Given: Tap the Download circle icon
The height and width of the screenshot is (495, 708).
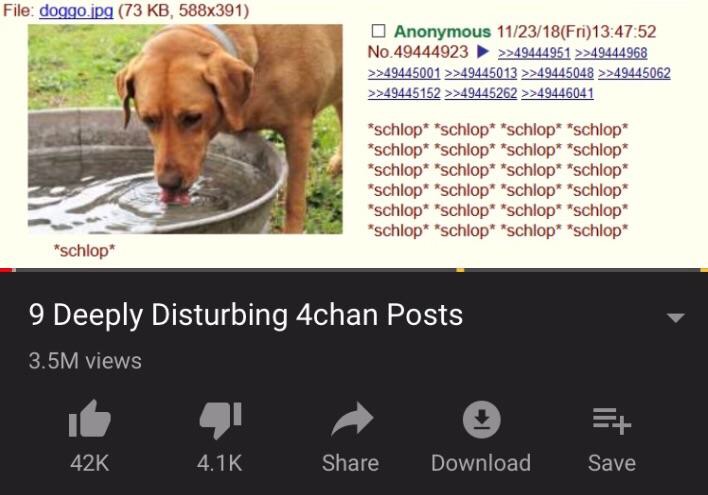Looking at the screenshot, I should pyautogui.click(x=481, y=420).
